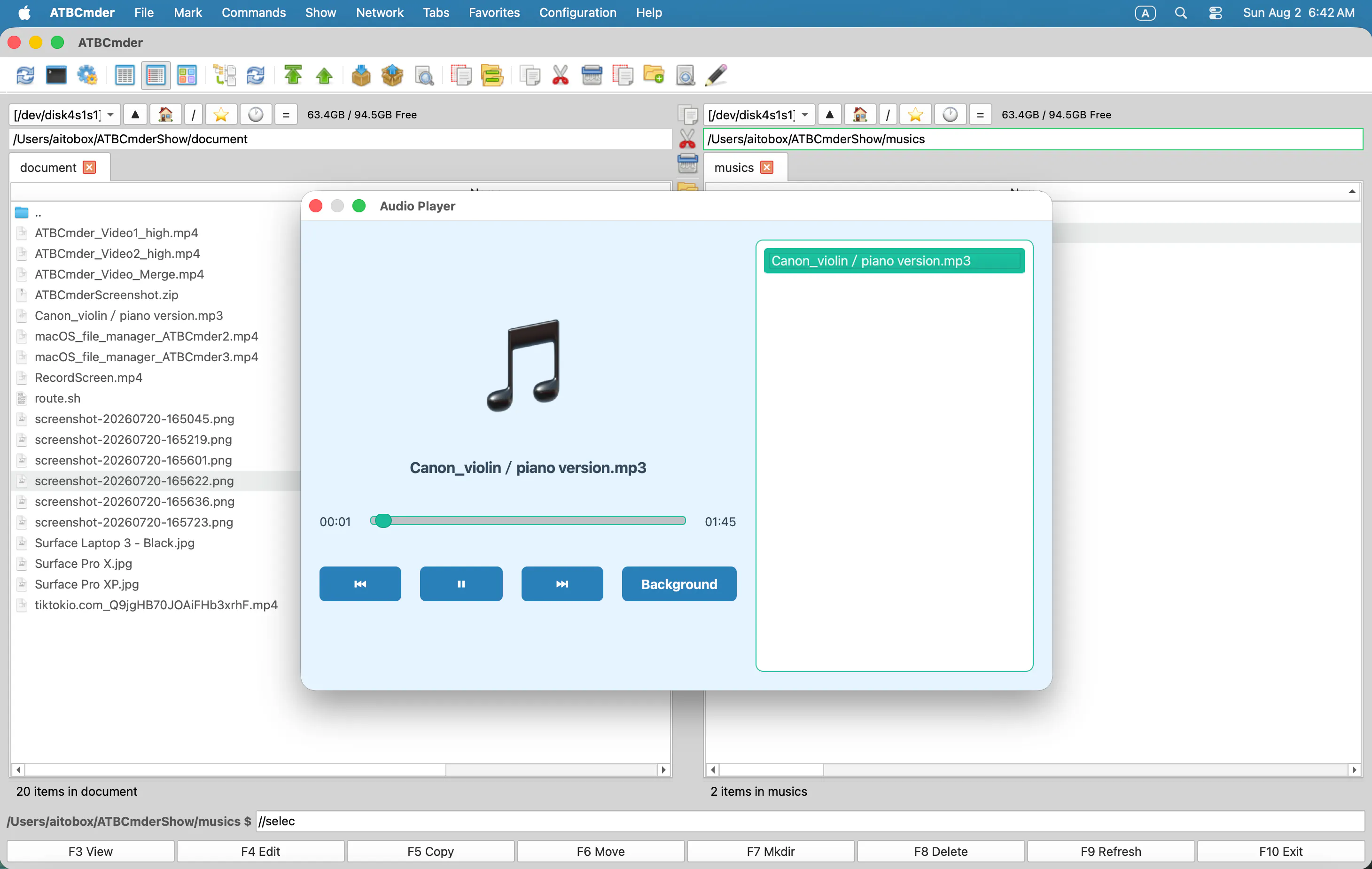Click the select-all dashed pages icon
1372x869 pixels.
point(461,75)
